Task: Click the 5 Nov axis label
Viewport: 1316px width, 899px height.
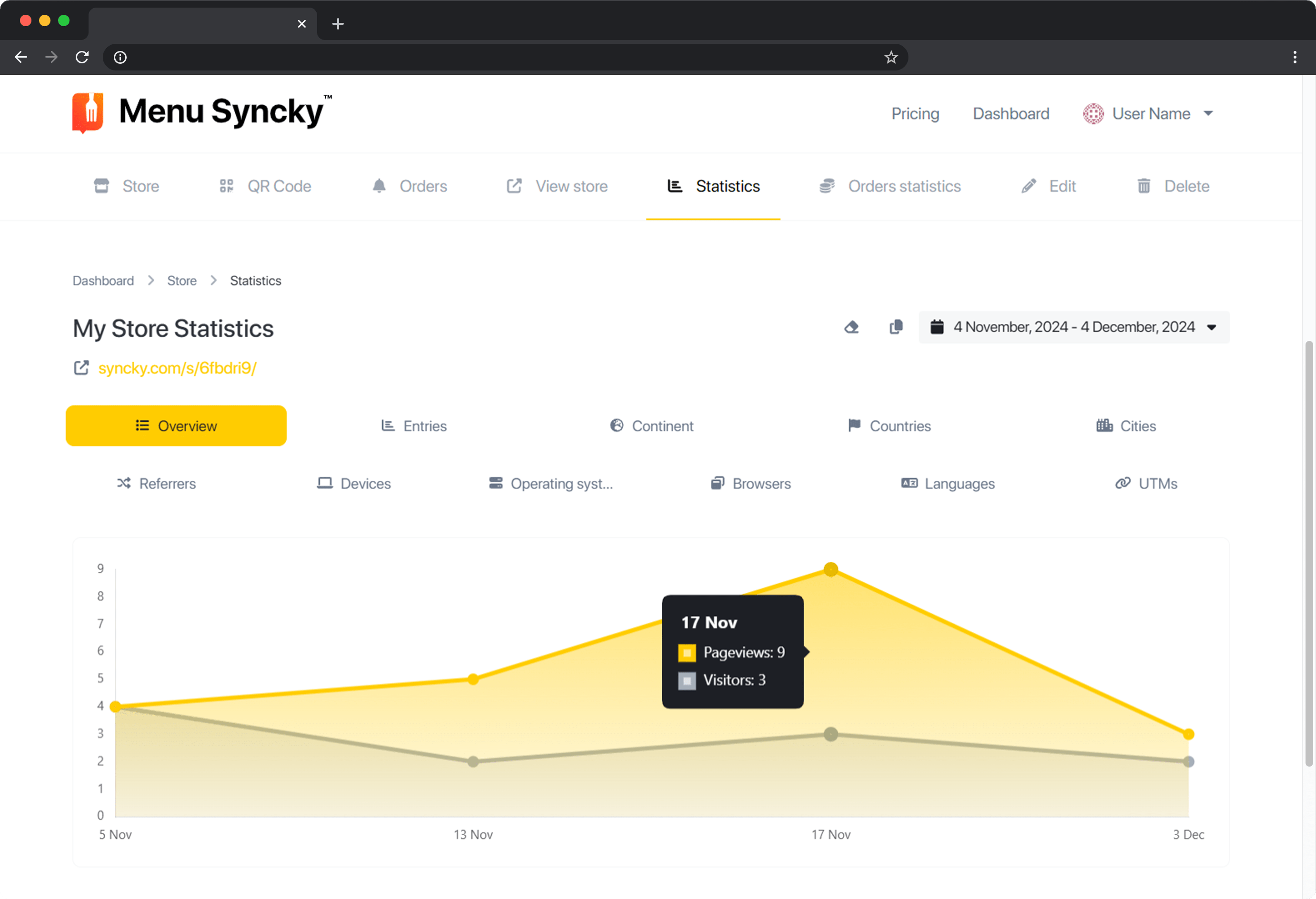Action: 116,834
